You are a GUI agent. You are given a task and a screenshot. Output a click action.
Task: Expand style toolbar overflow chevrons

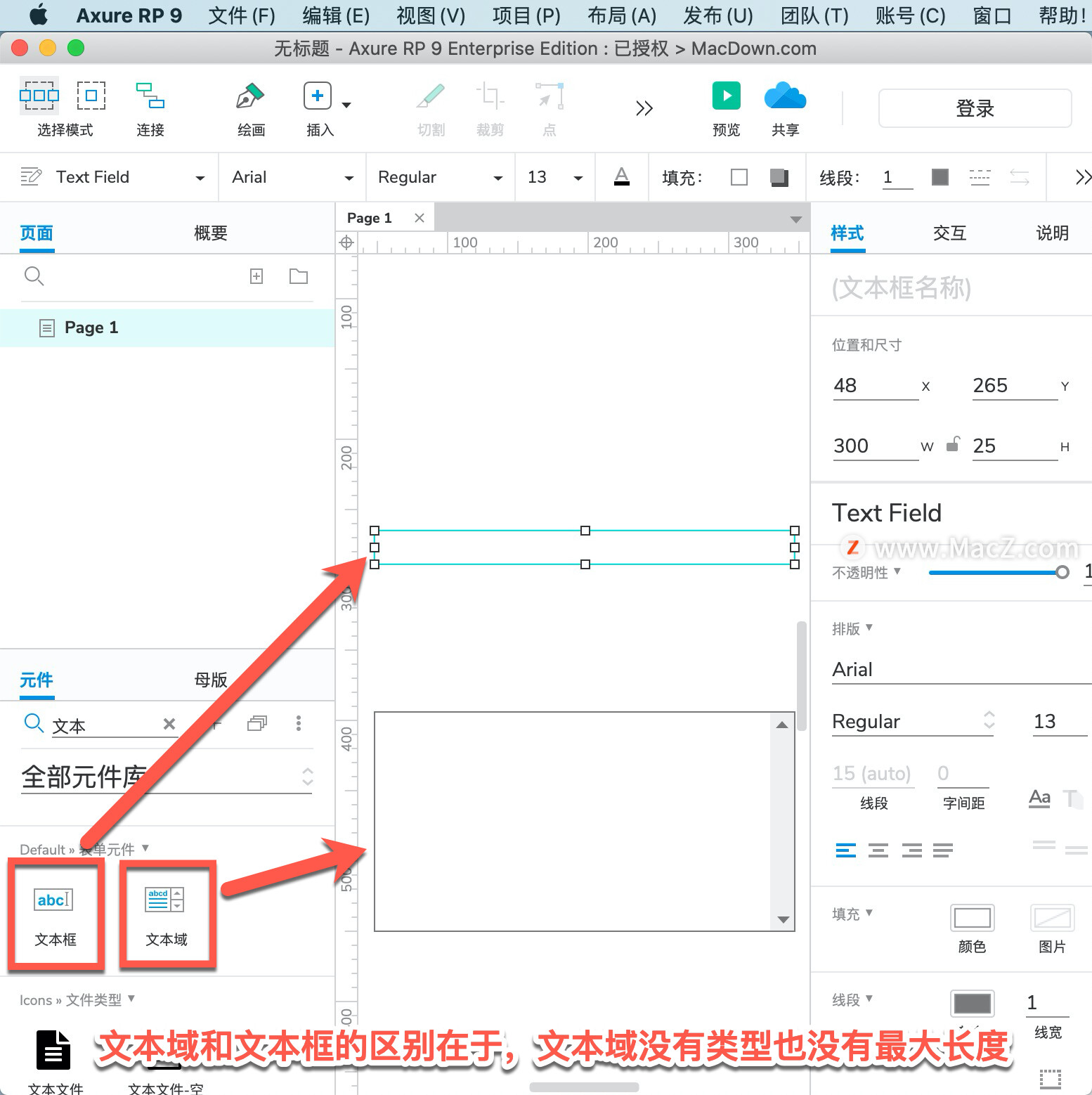point(1083,177)
